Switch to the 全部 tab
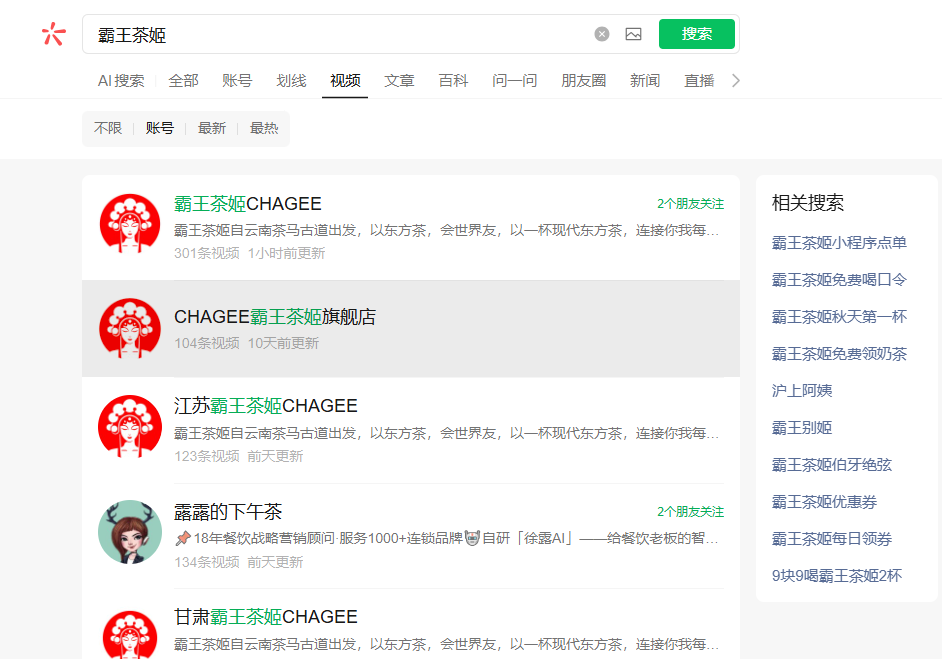Viewport: 942px width, 659px height. tap(183, 80)
